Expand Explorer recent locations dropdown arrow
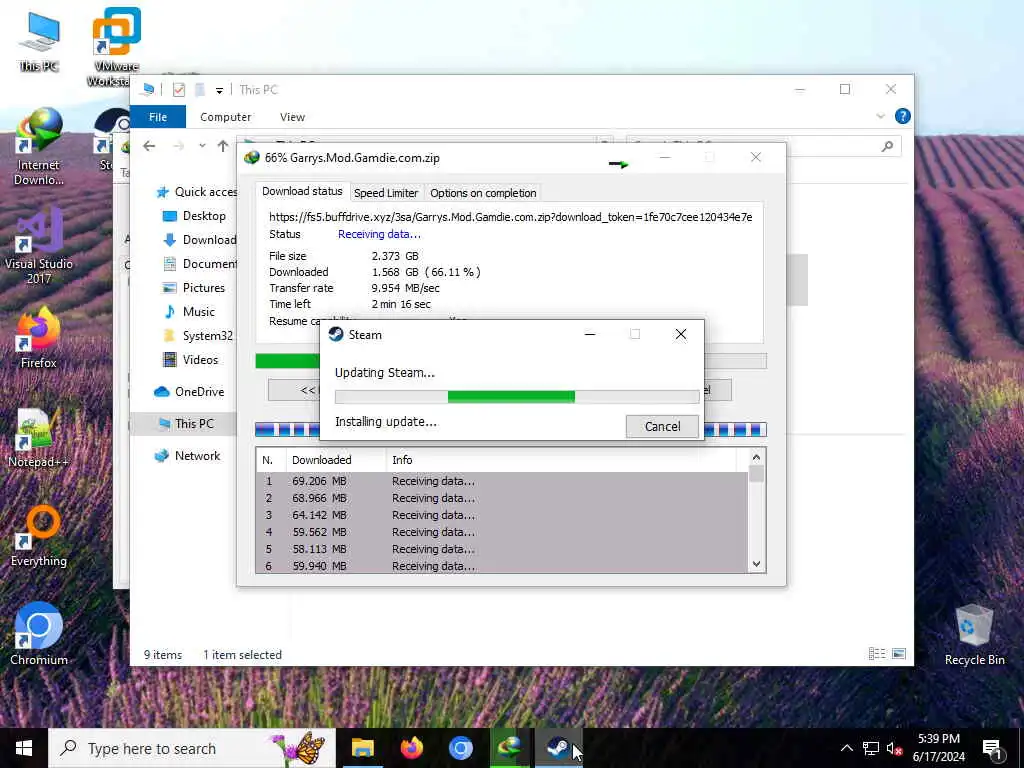 click(x=202, y=146)
